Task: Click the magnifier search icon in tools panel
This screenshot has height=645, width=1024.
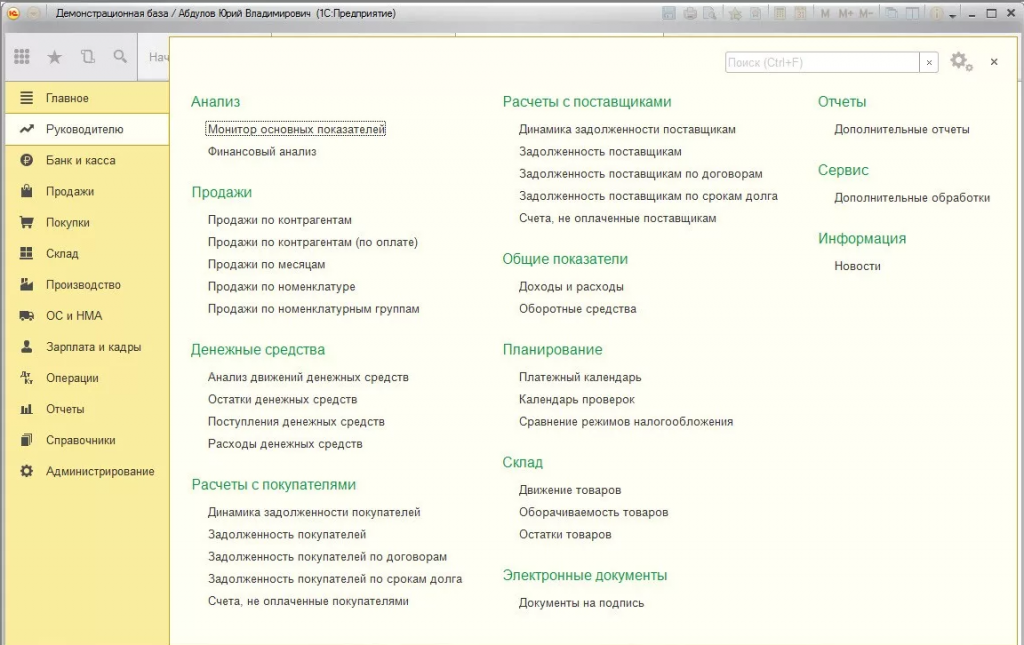Action: pyautogui.click(x=120, y=57)
